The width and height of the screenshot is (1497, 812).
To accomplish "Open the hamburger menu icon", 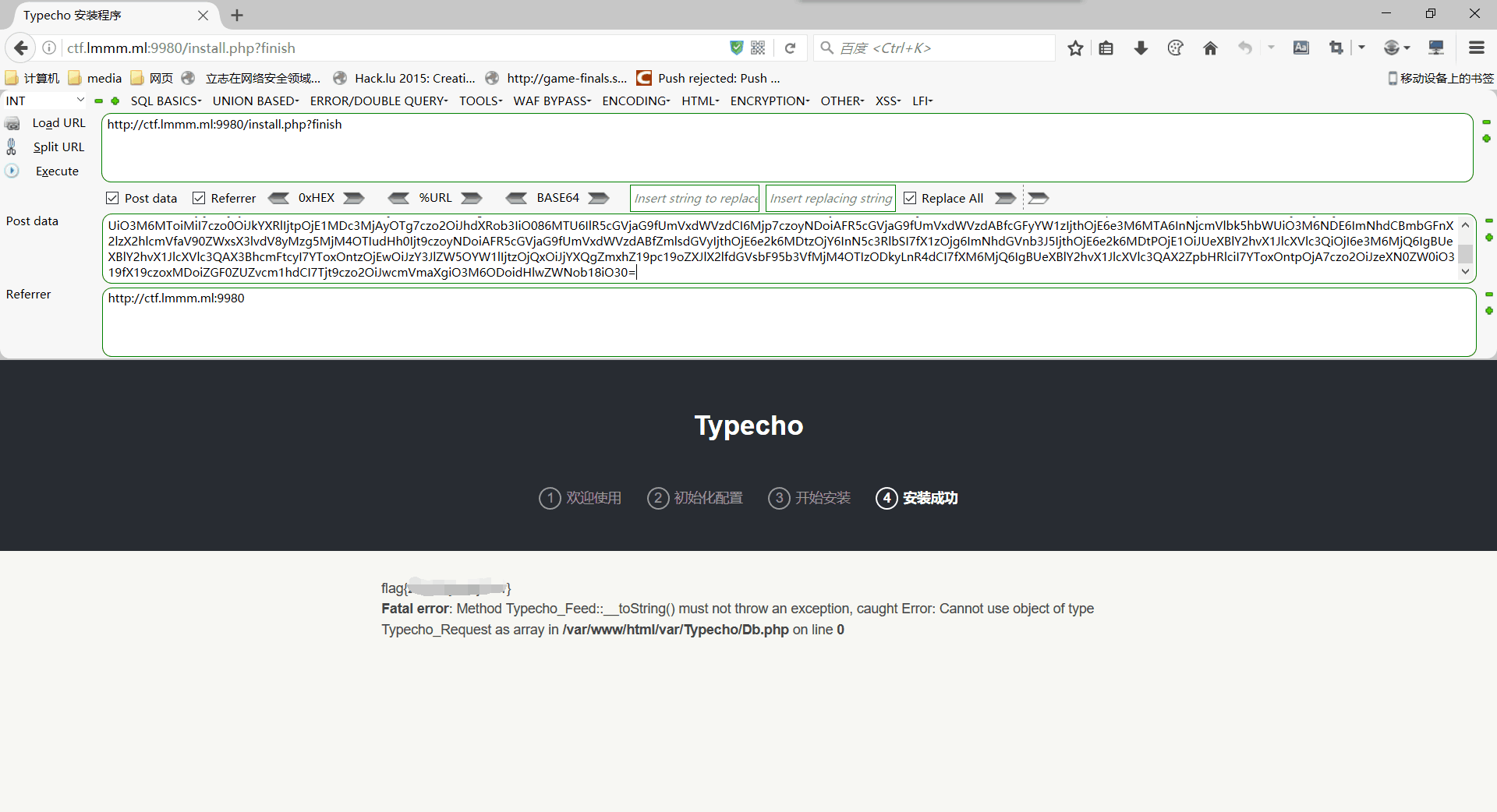I will point(1476,48).
